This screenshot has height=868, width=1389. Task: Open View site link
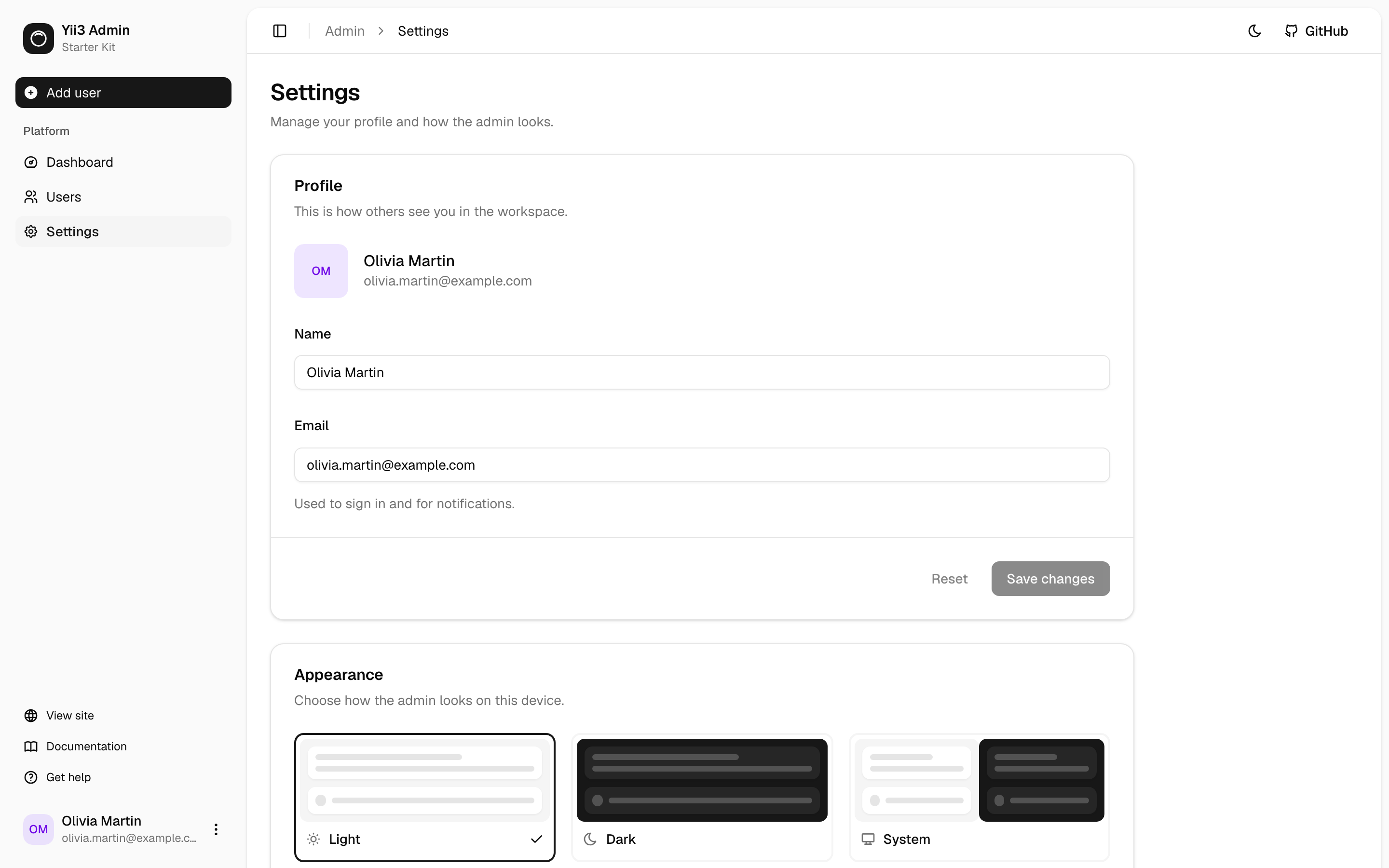coord(123,715)
